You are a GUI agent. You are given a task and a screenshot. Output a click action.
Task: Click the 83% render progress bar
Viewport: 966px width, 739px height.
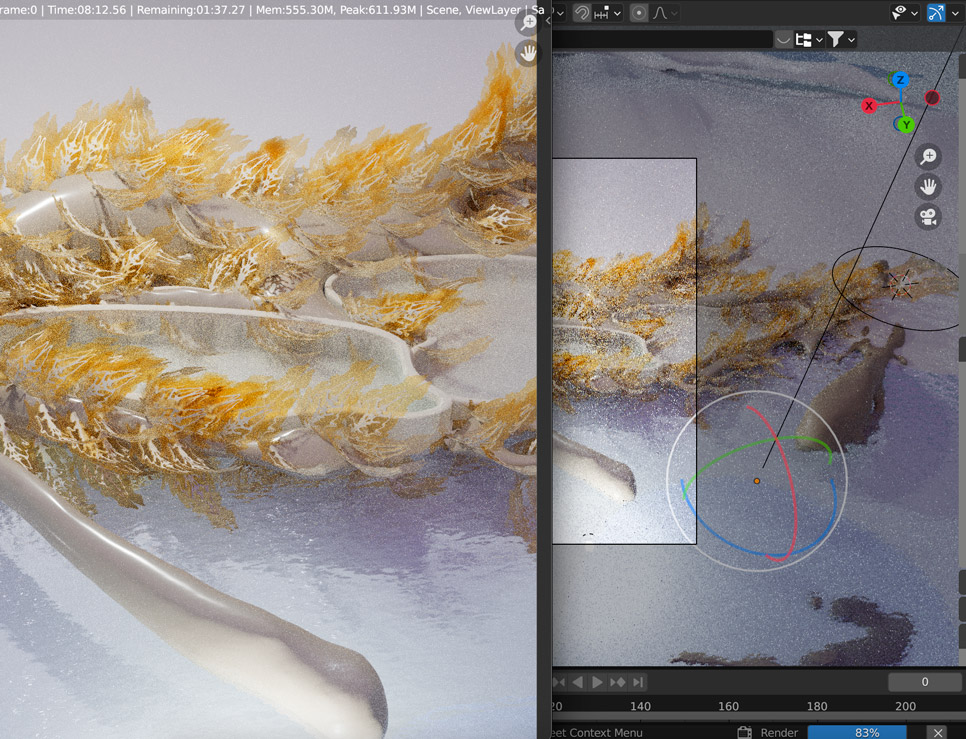866,732
